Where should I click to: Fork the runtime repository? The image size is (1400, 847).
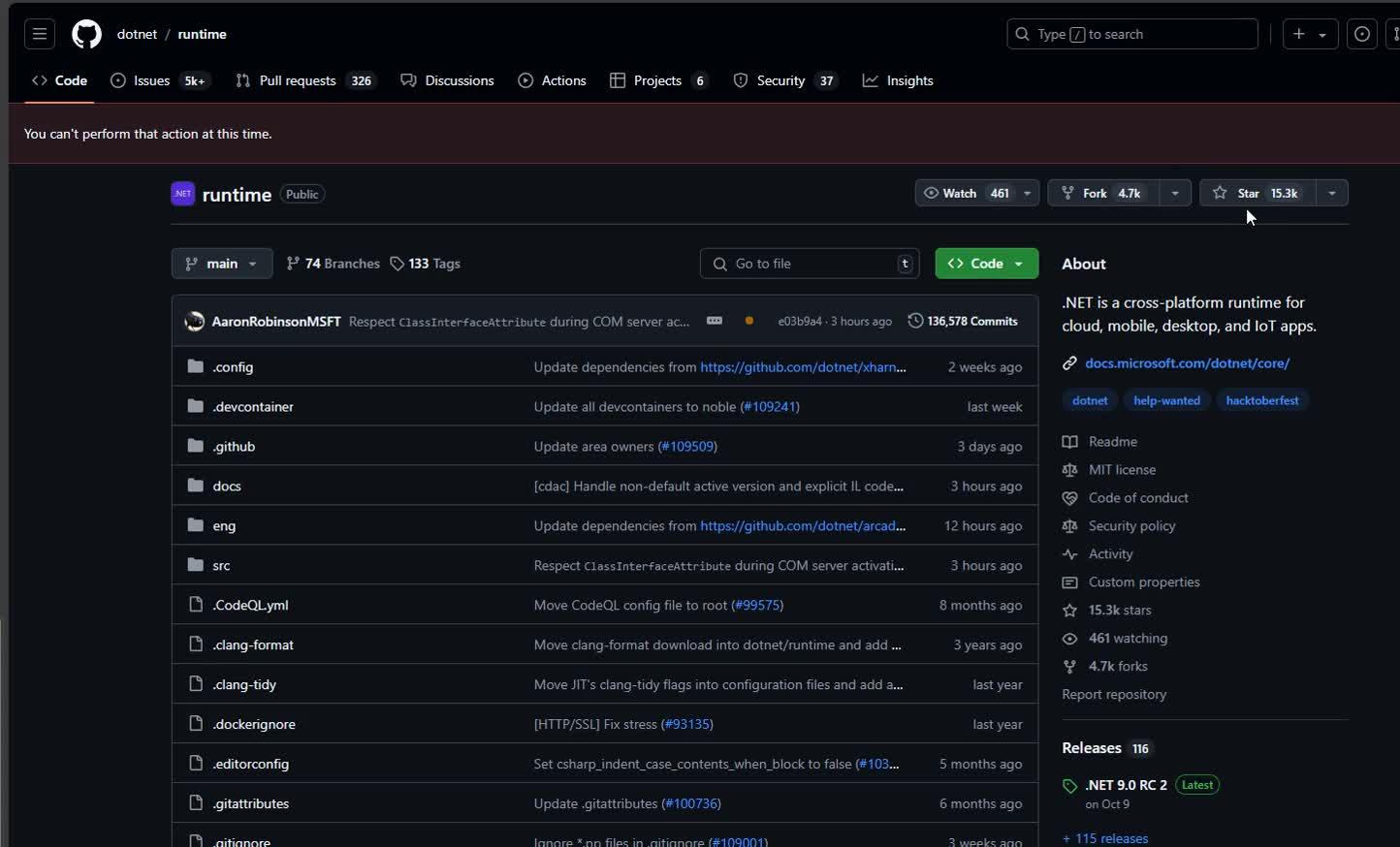point(1103,193)
